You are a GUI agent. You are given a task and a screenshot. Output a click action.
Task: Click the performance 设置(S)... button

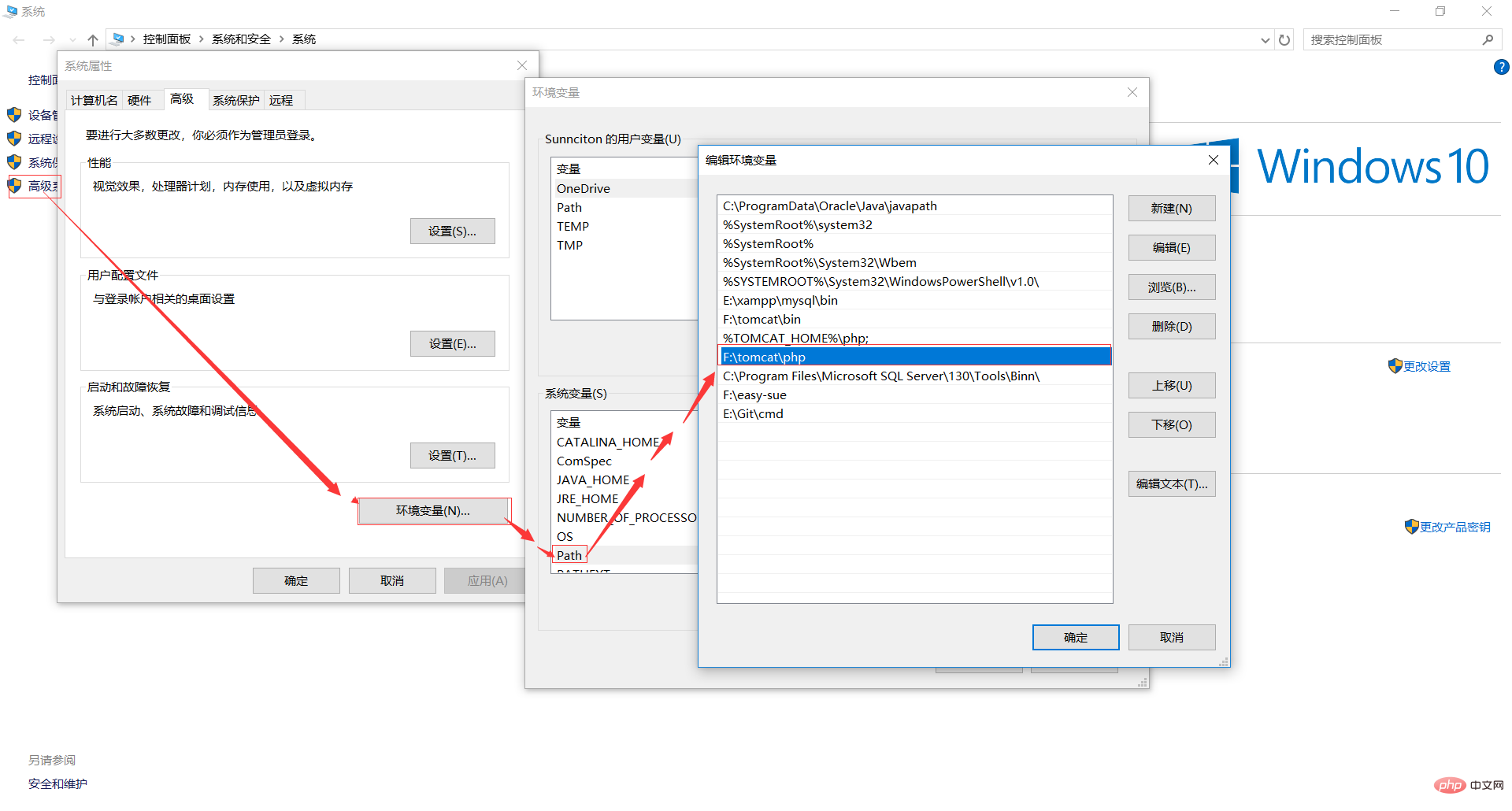point(453,231)
